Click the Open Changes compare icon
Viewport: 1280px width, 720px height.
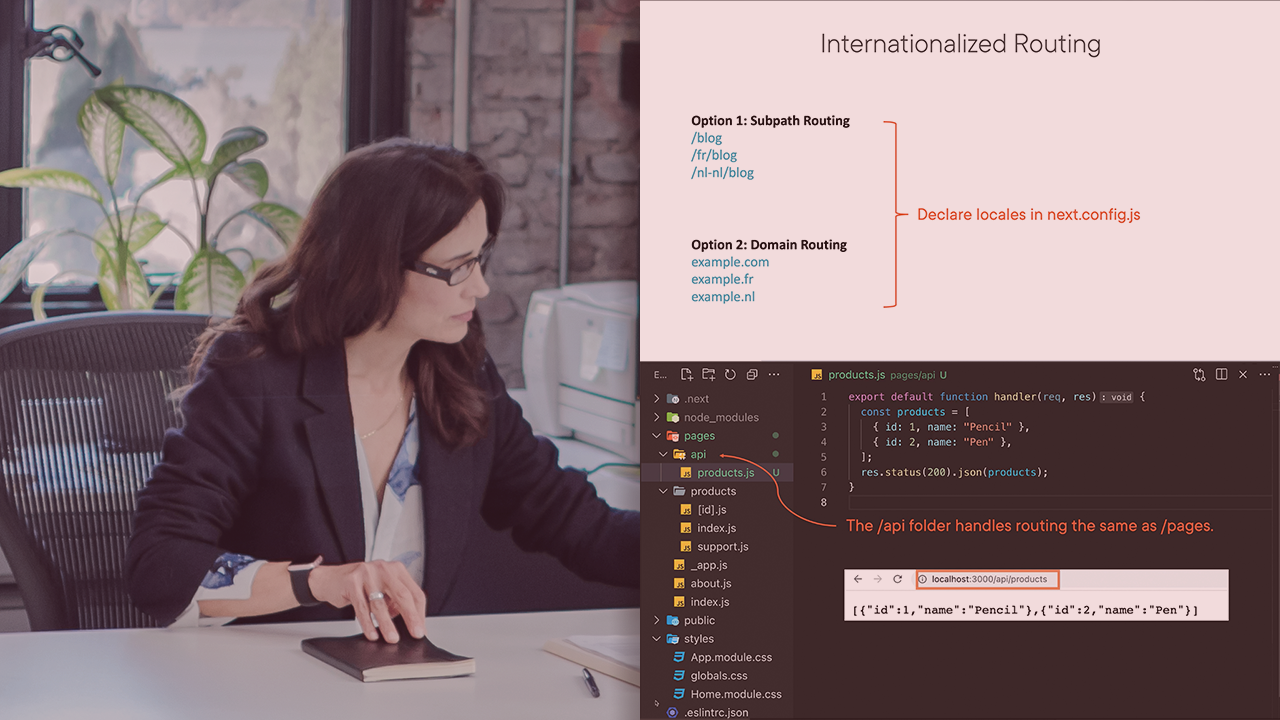(x=1199, y=375)
